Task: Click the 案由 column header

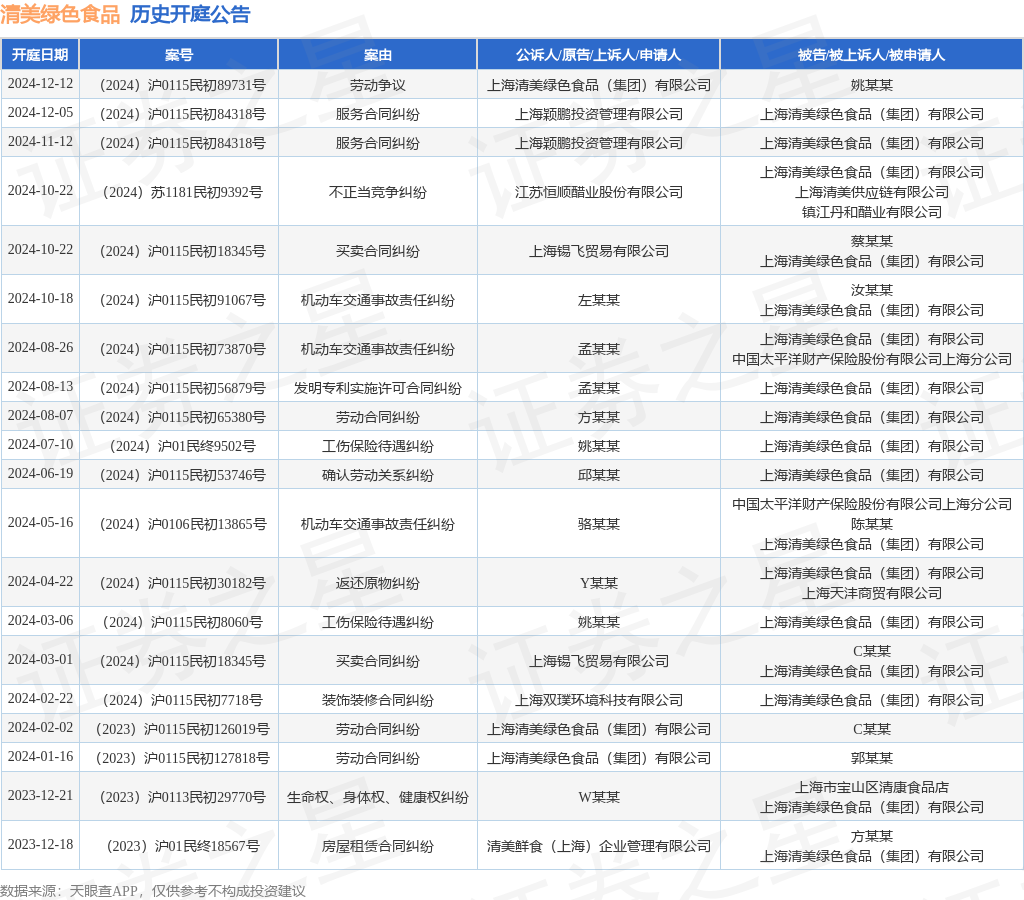Action: tap(378, 55)
